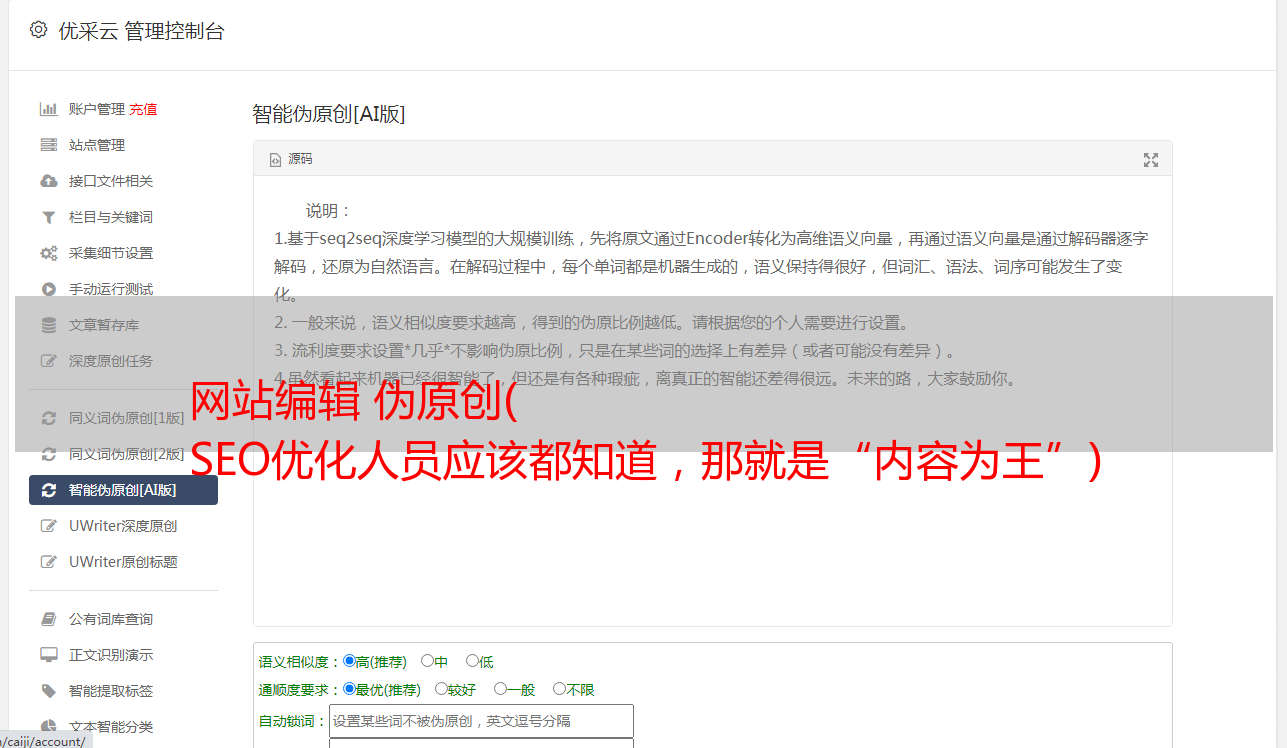This screenshot has height=748, width=1287.
Task: Set 通顺度要求 to 一般
Action: pos(500,689)
